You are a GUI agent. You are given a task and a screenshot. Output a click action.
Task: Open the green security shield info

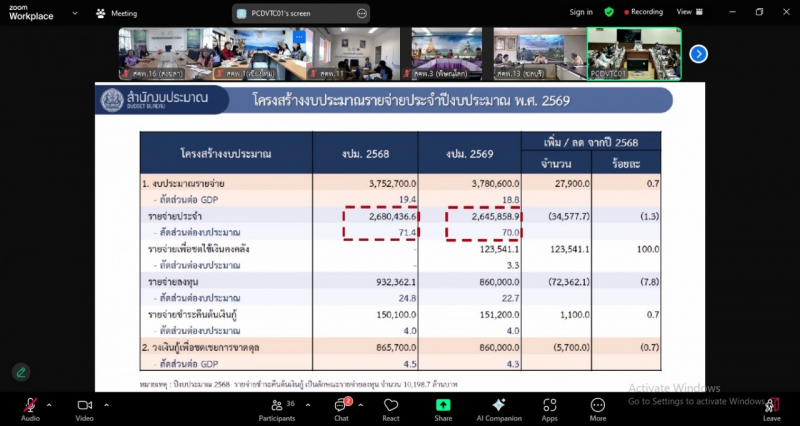click(x=609, y=12)
